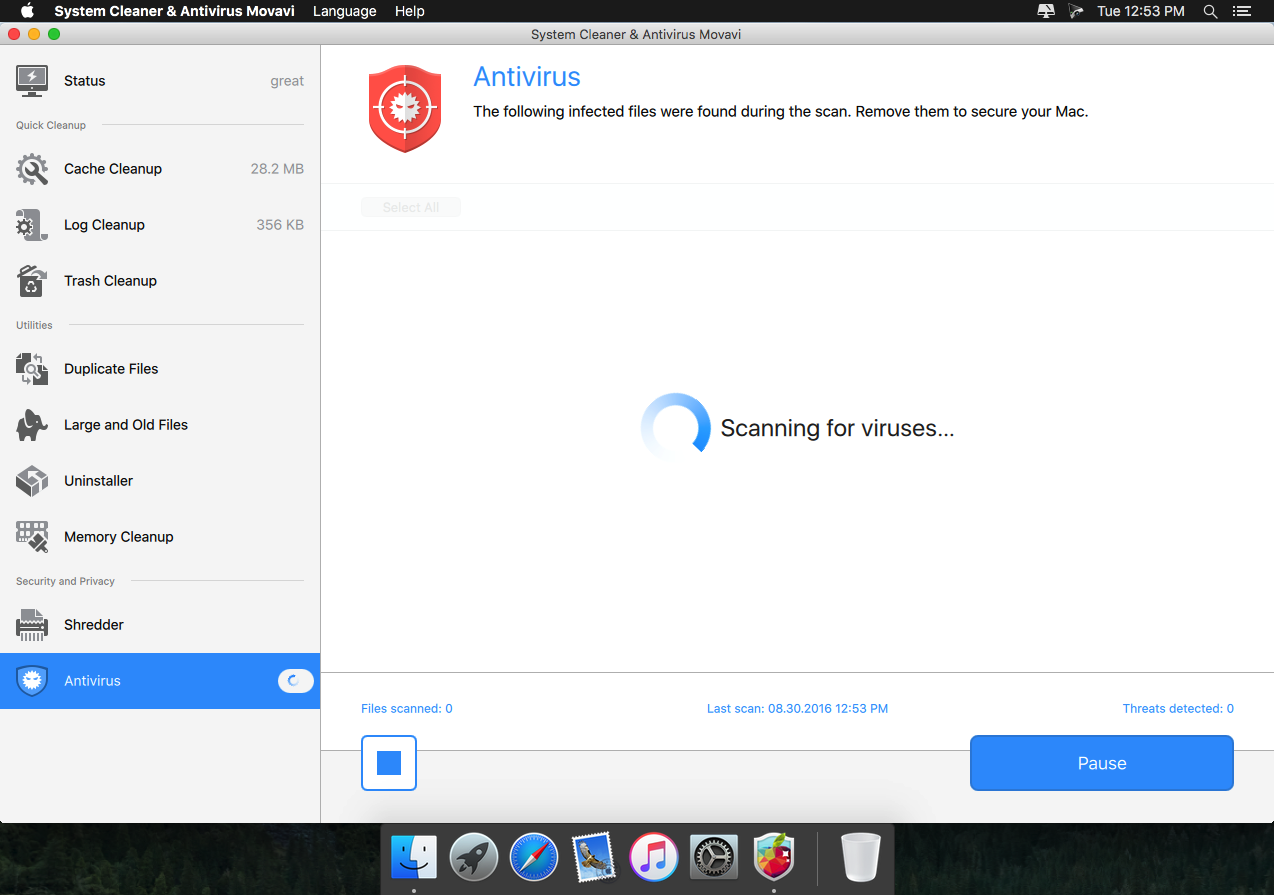
Task: Open Large and Old Files utility
Action: point(160,425)
